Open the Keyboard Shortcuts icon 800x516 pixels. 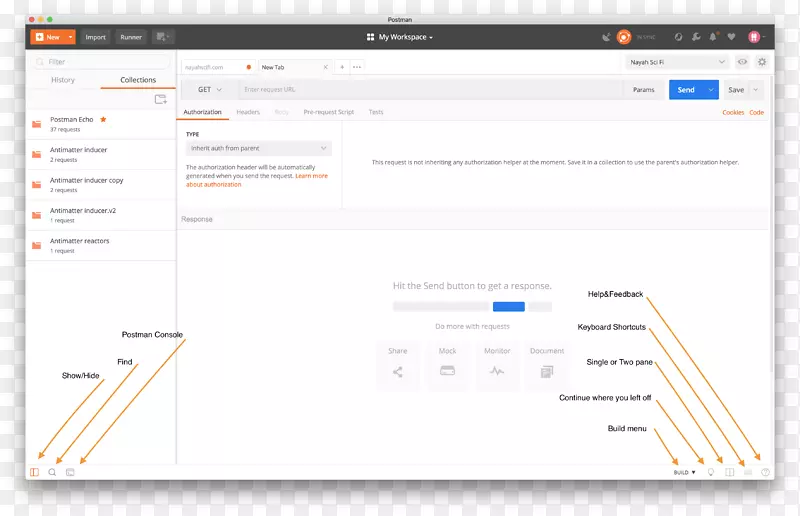point(748,472)
